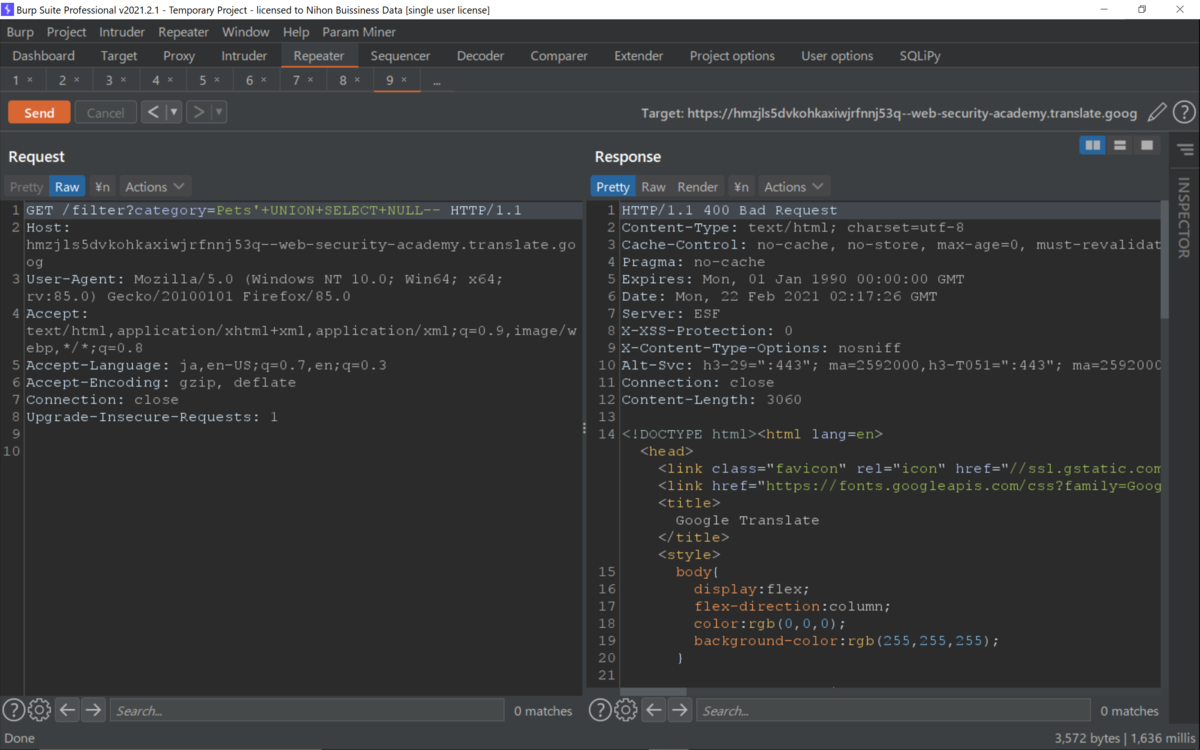
Task: Edit target with the pencil icon
Action: pyautogui.click(x=1157, y=113)
